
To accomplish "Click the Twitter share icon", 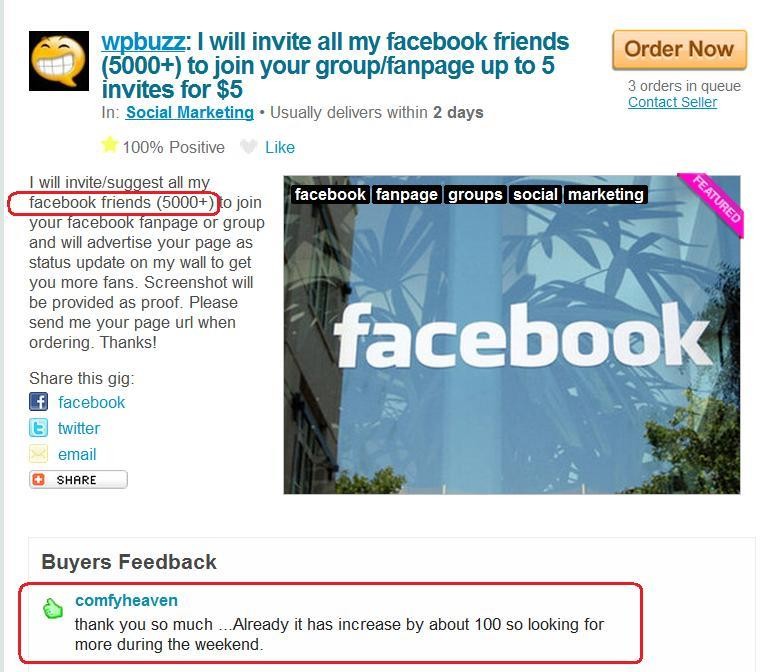I will [38, 428].
